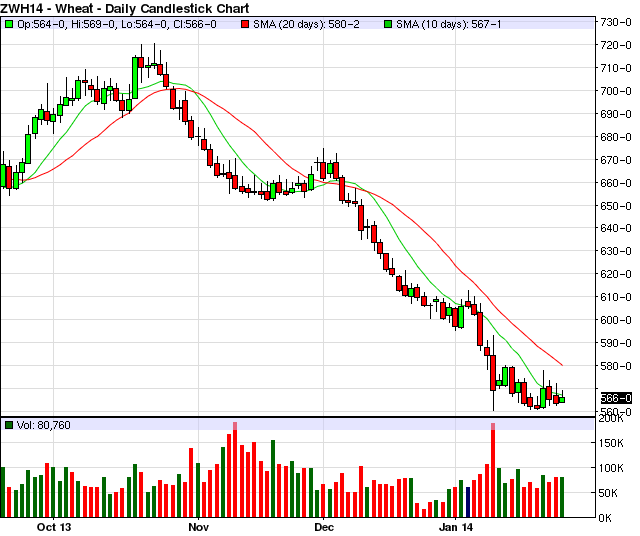The height and width of the screenshot is (536, 640).
Task: Click the 730-0 price axis label
Action: (x=616, y=22)
